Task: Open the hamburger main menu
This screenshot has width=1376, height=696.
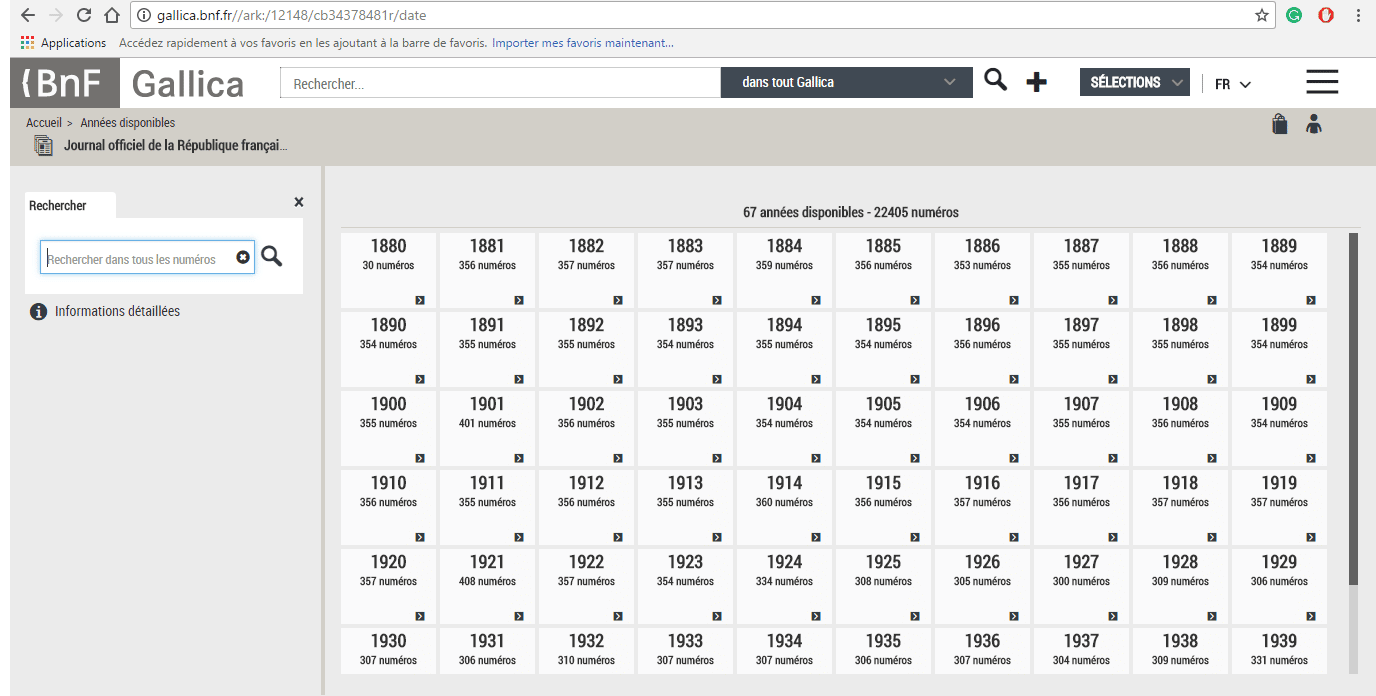Action: 1321,83
